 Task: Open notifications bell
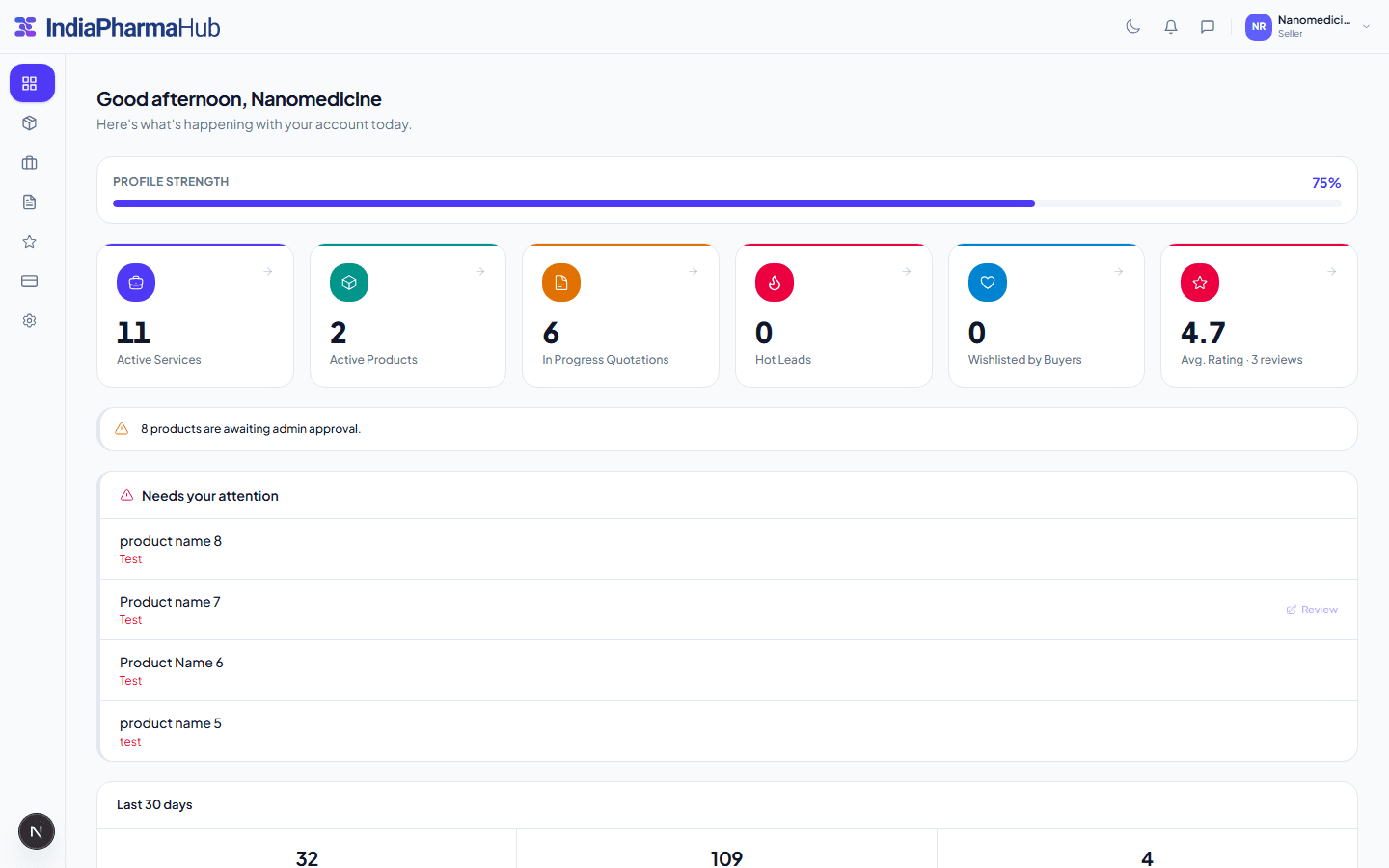pos(1171,27)
